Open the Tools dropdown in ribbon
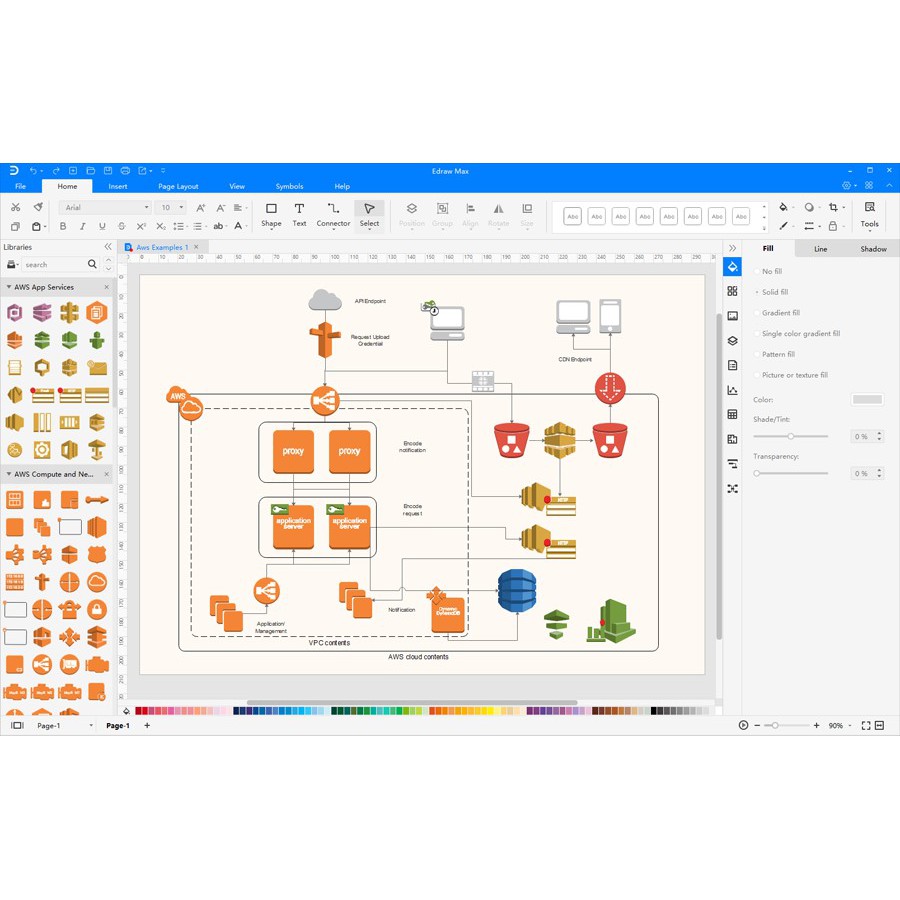The width and height of the screenshot is (900, 900). pyautogui.click(x=869, y=216)
